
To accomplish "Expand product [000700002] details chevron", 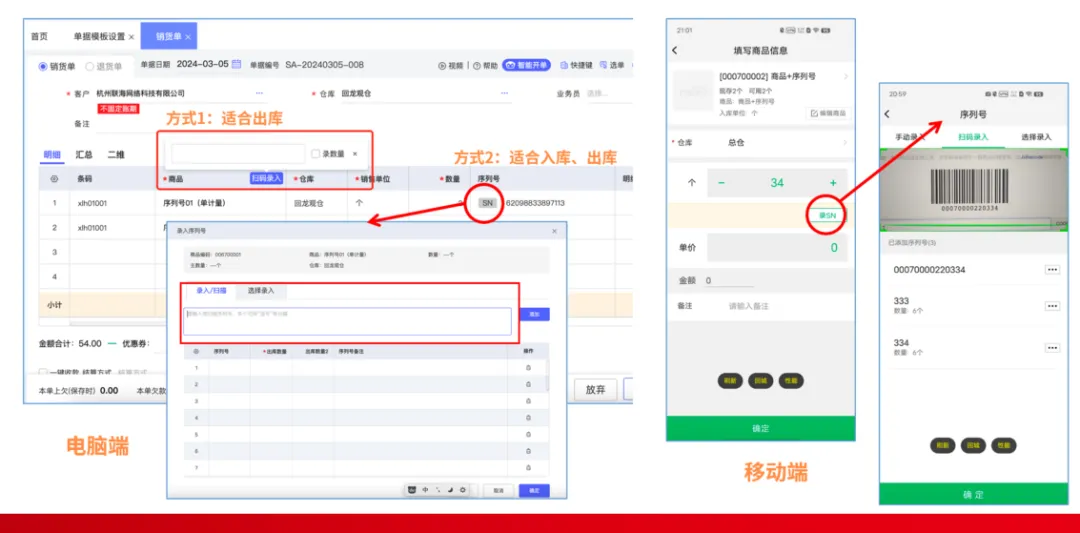I will click(845, 76).
